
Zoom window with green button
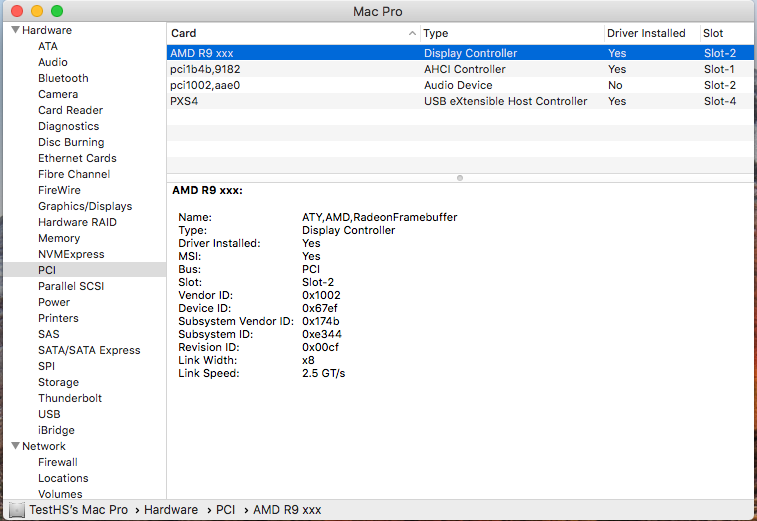click(x=56, y=11)
